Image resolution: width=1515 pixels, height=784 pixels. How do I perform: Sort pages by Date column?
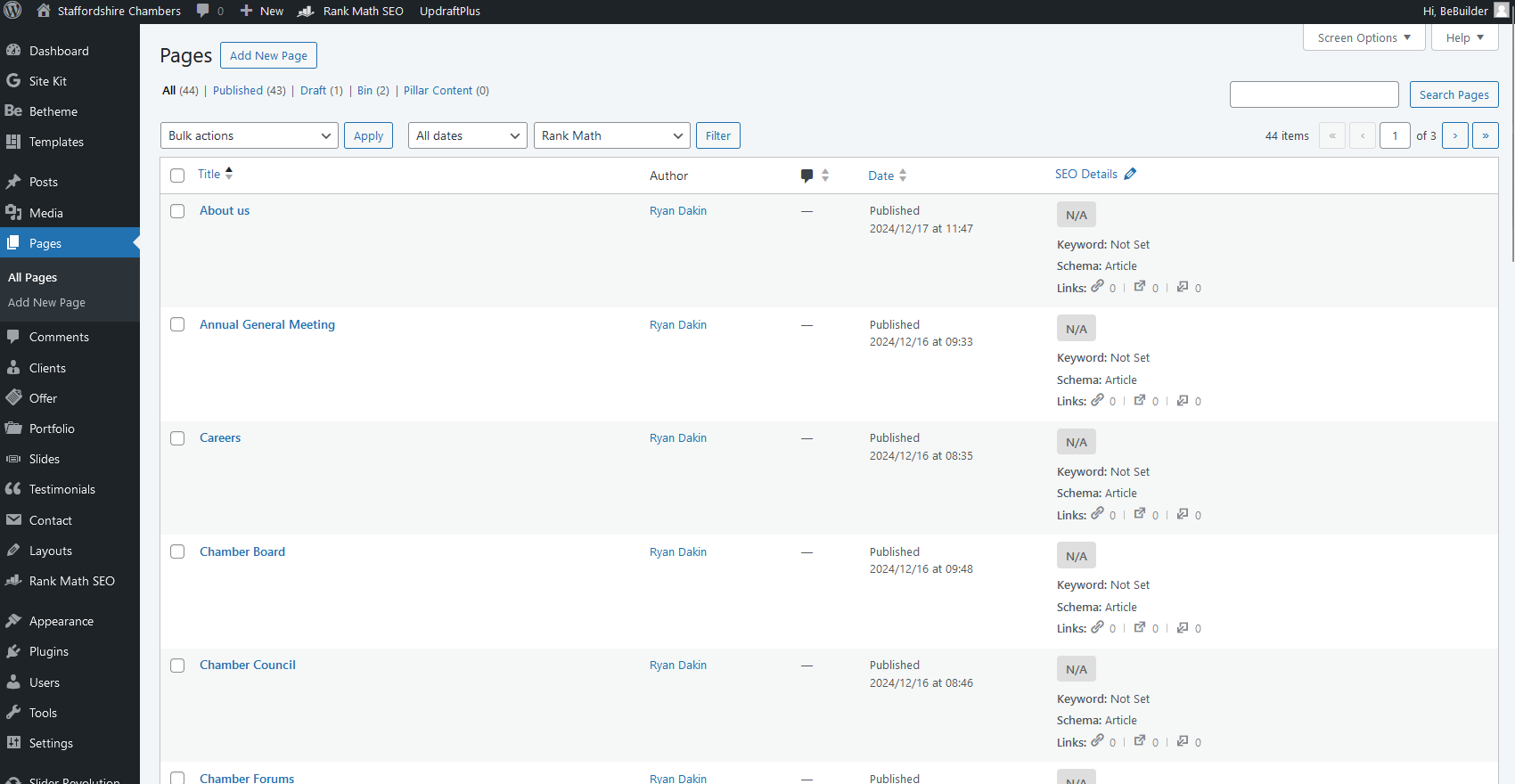point(887,176)
